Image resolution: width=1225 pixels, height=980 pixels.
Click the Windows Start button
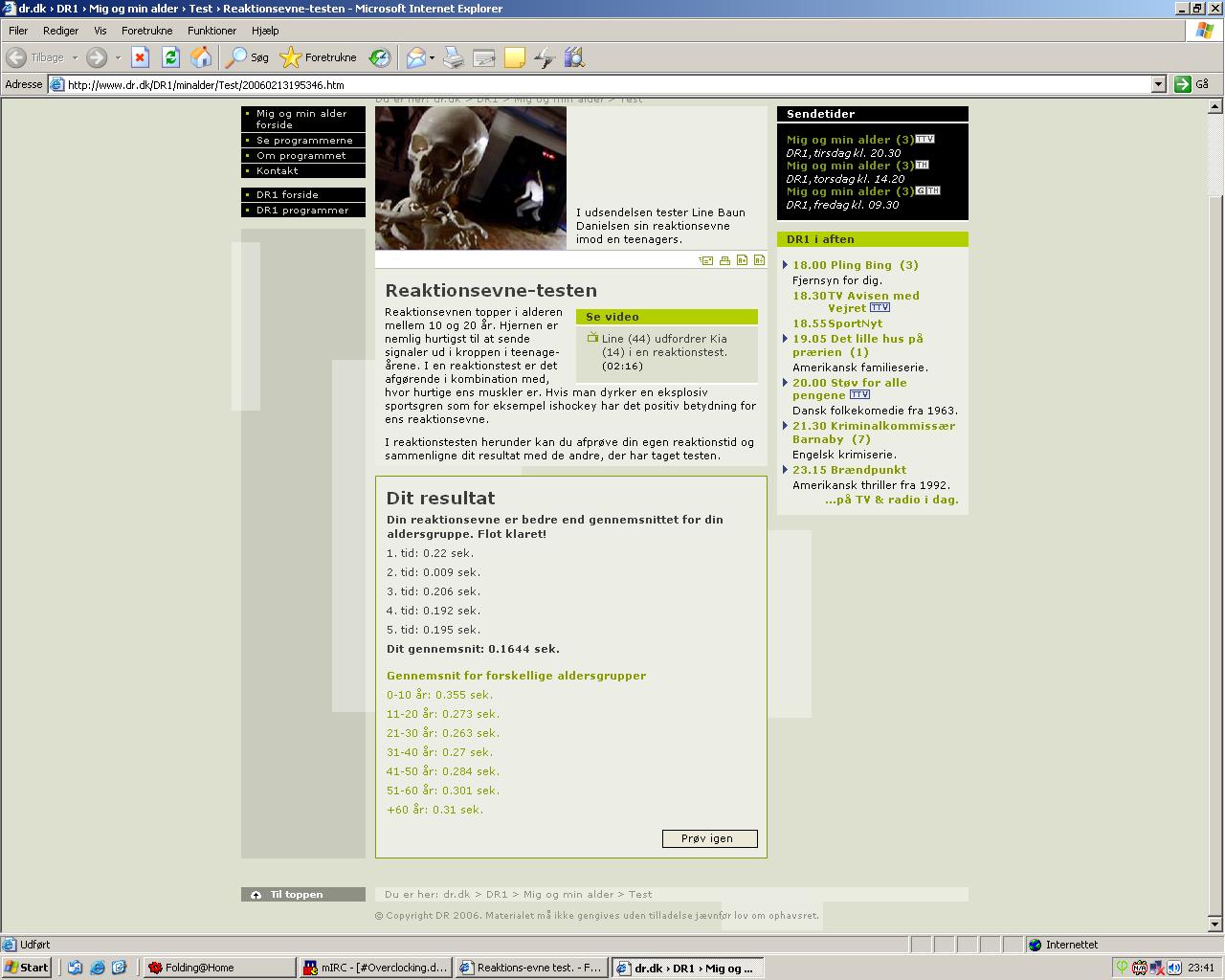27,968
